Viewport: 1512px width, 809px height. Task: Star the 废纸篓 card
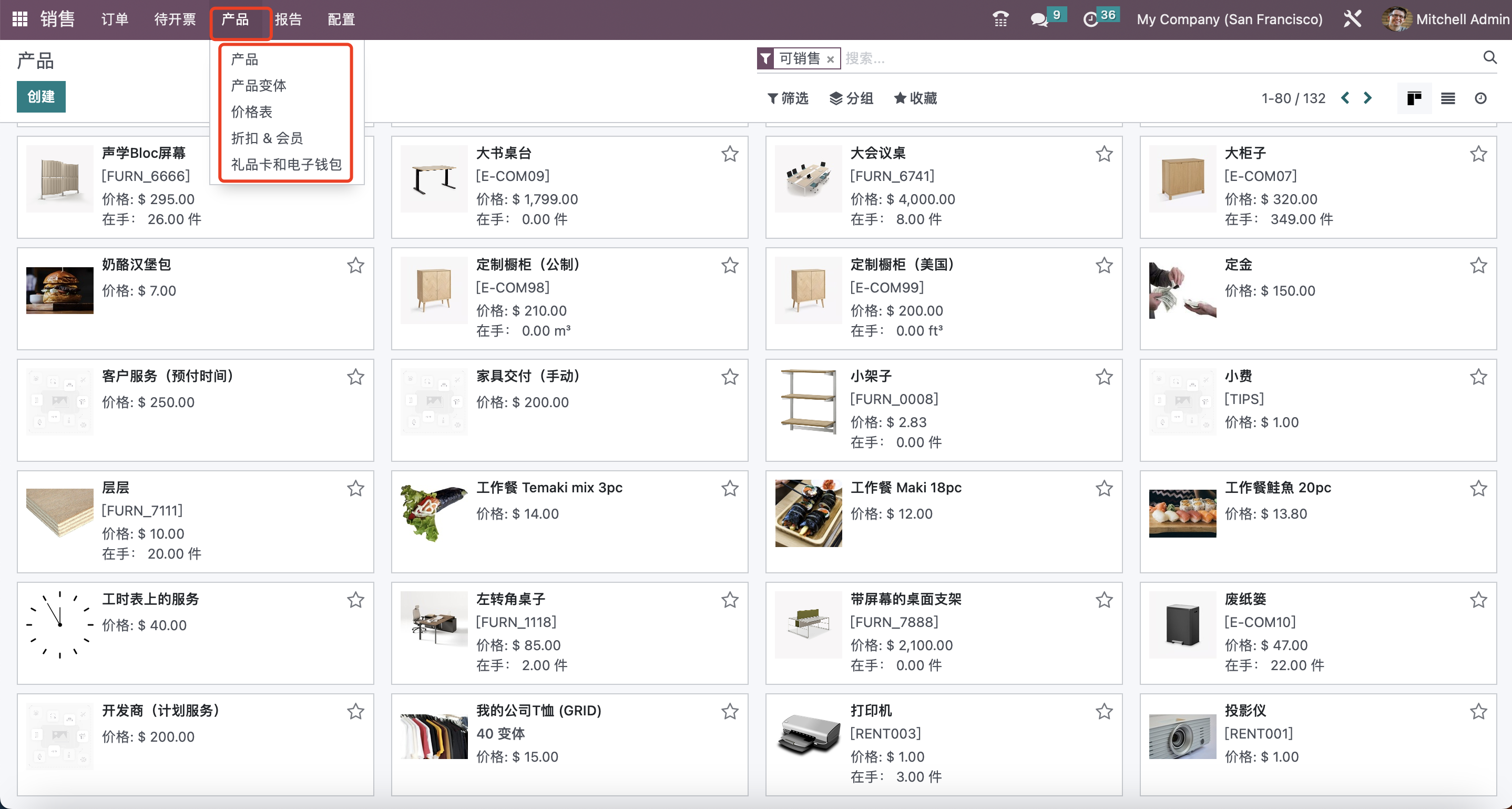1478,600
